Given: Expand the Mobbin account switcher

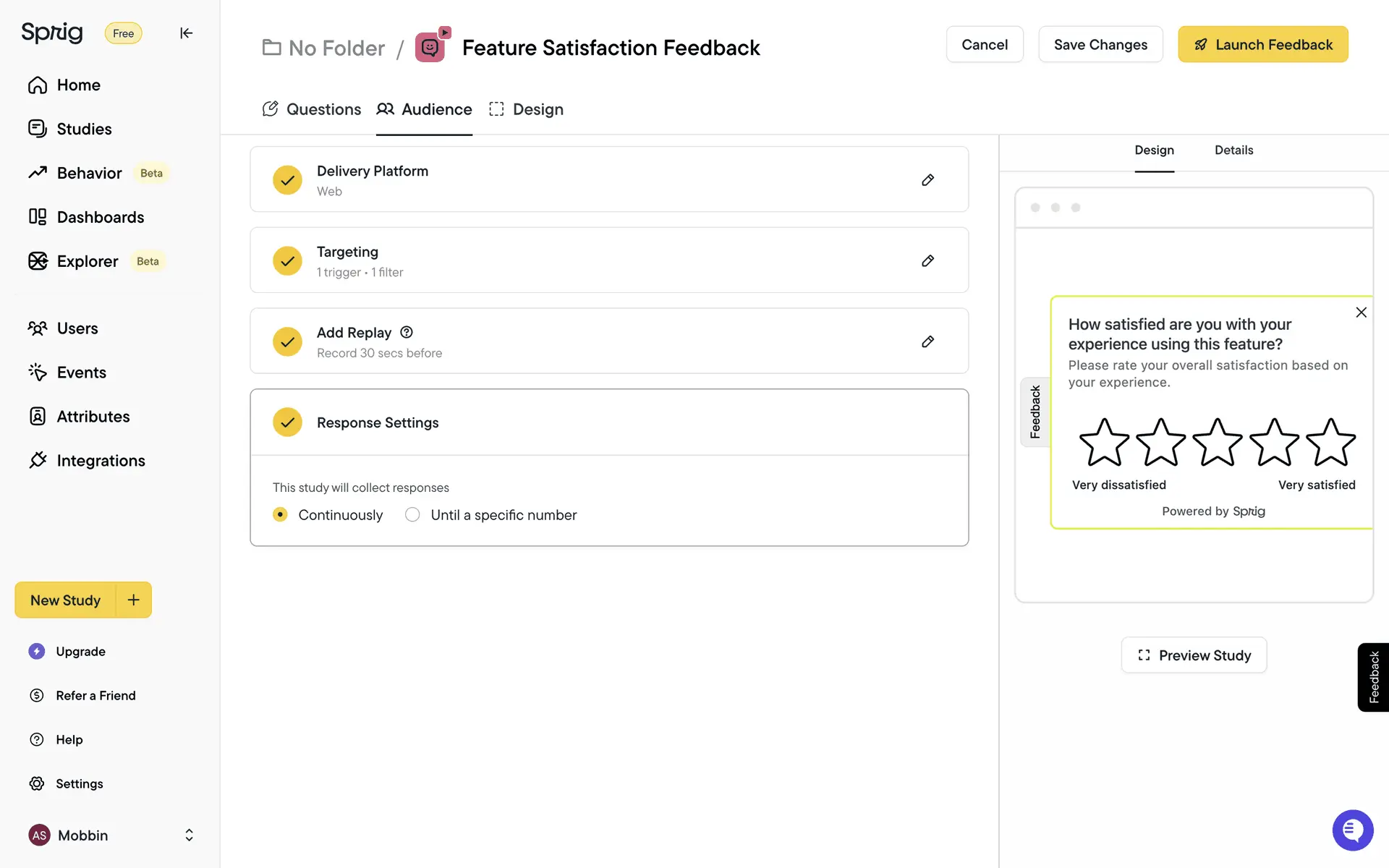Looking at the screenshot, I should [189, 835].
